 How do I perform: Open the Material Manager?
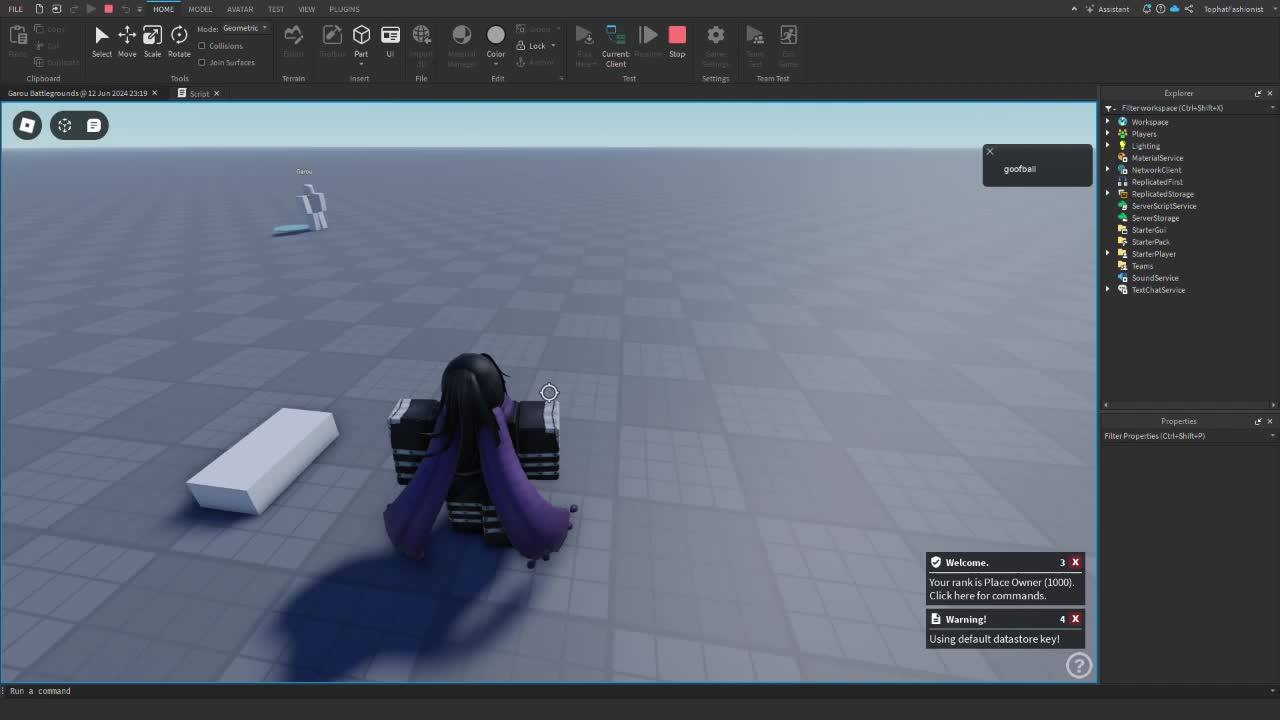pyautogui.click(x=461, y=46)
